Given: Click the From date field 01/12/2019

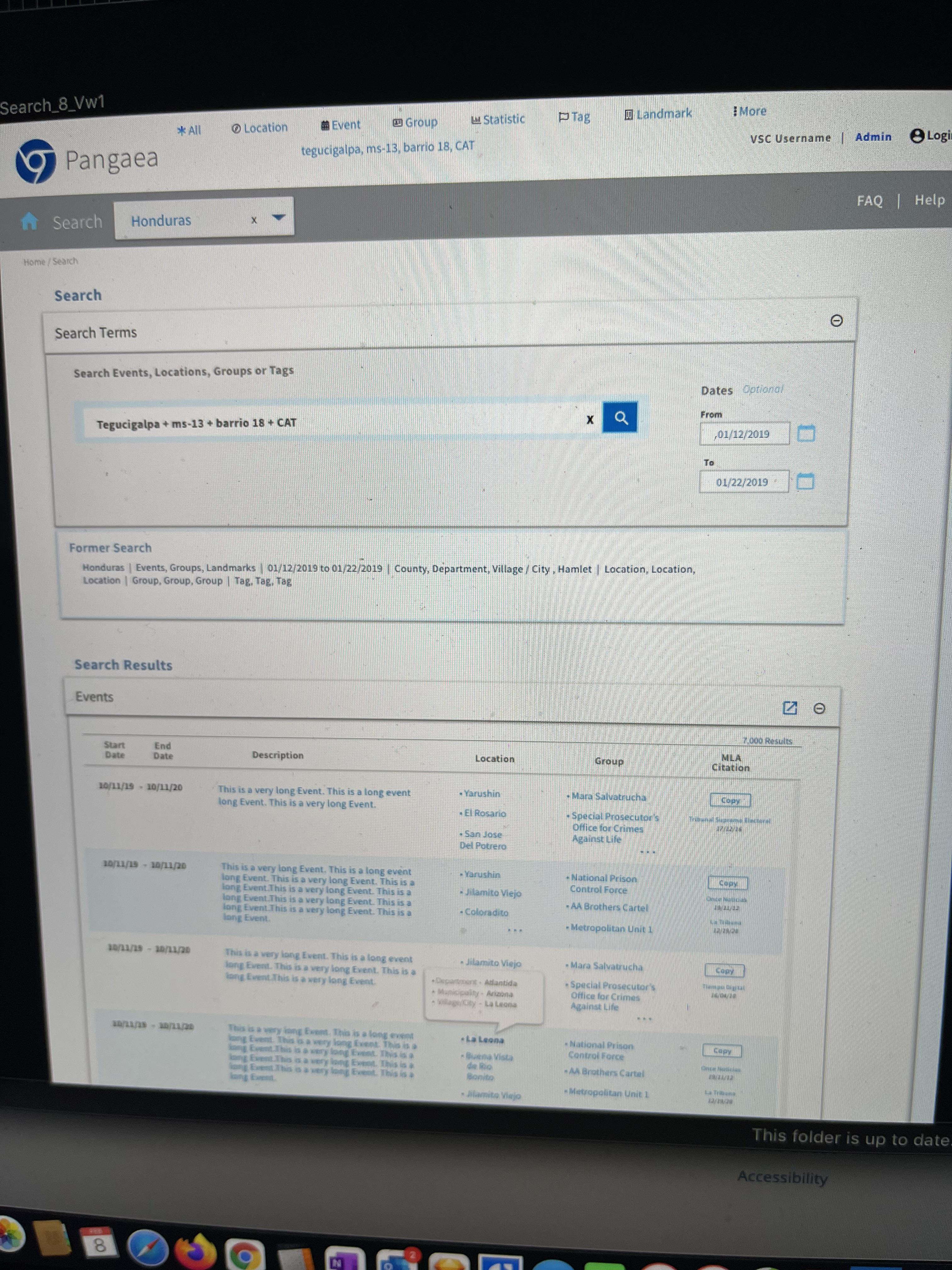Looking at the screenshot, I should point(744,433).
